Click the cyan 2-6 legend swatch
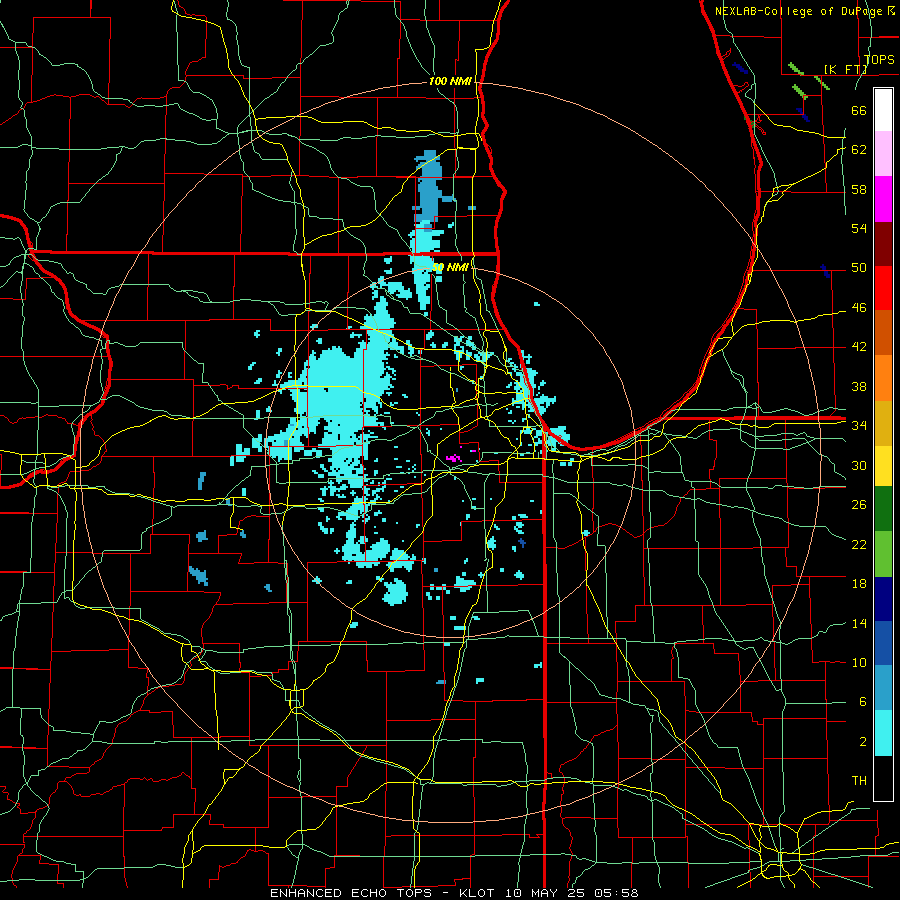The height and width of the screenshot is (900, 900). pyautogui.click(x=883, y=733)
